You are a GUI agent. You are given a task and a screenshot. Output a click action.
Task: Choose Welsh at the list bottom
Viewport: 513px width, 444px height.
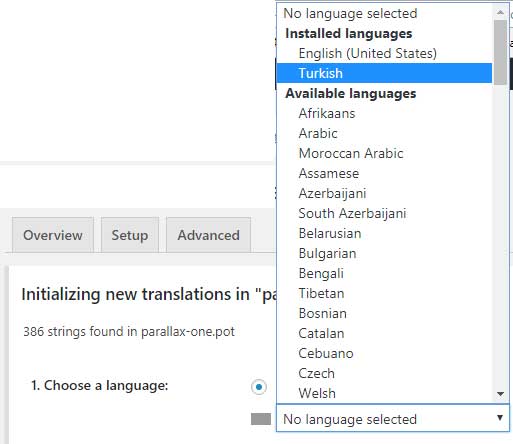click(x=384, y=393)
